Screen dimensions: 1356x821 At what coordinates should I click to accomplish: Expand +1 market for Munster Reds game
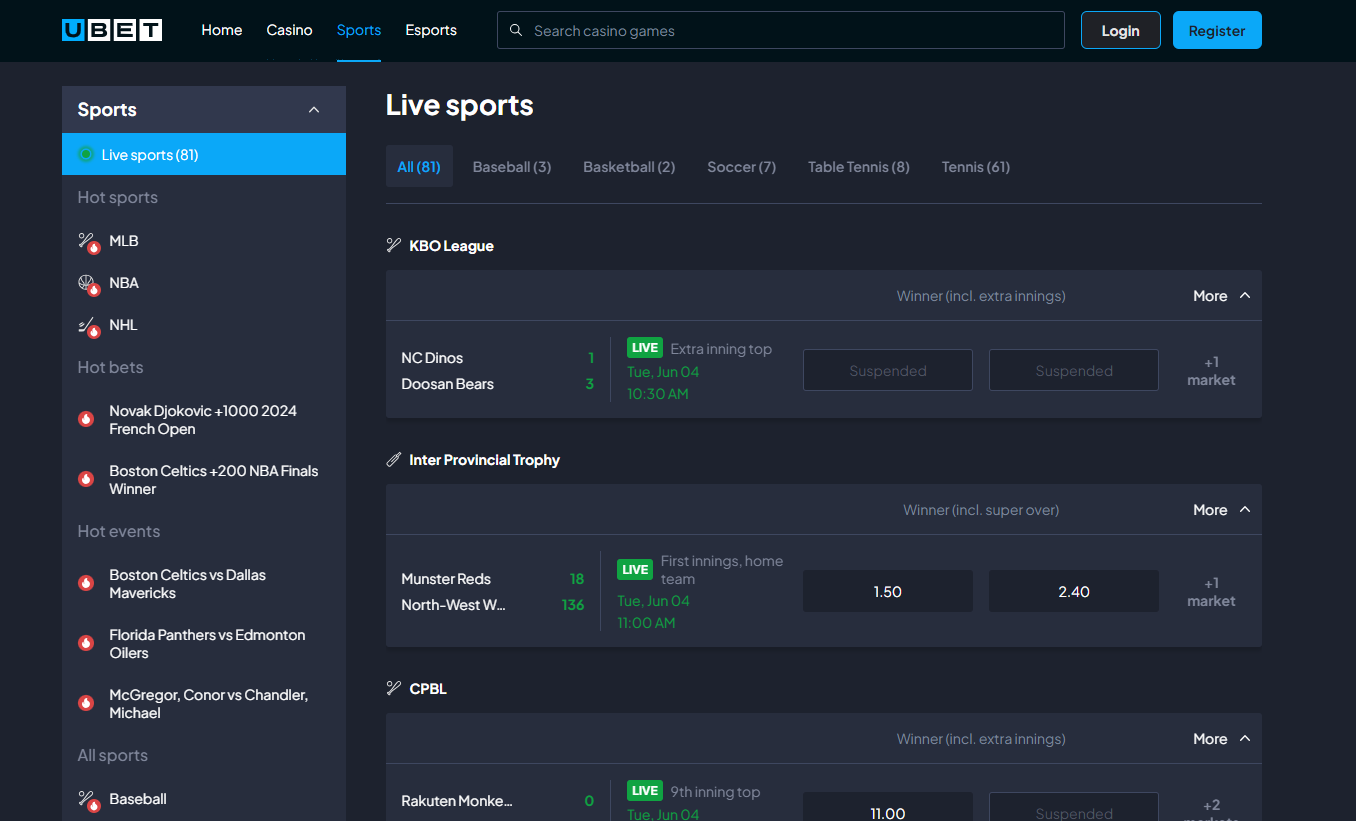1211,592
